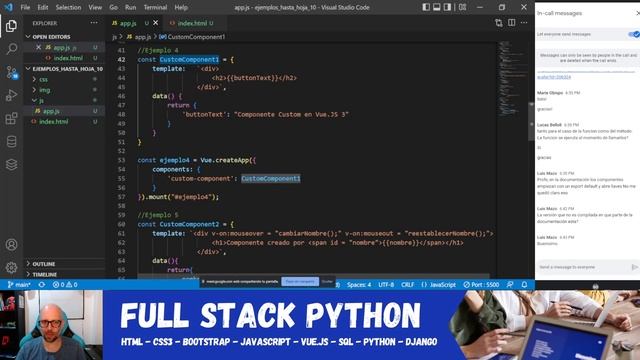Expand the css folder
This screenshot has height=360, width=640.
[x=43, y=80]
